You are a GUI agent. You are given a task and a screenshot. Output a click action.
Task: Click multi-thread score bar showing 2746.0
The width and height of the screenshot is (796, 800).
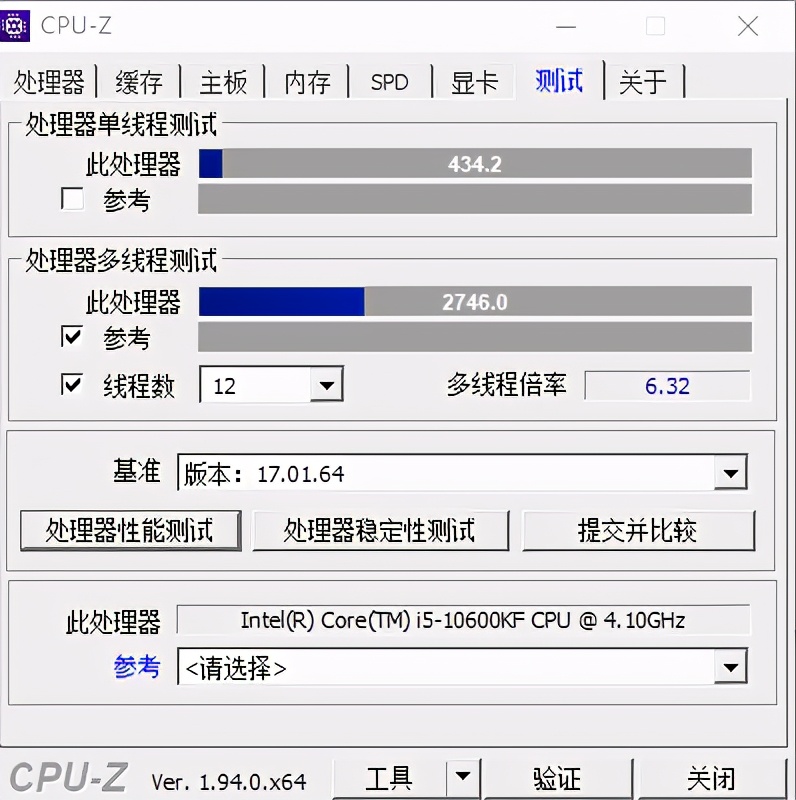475,302
